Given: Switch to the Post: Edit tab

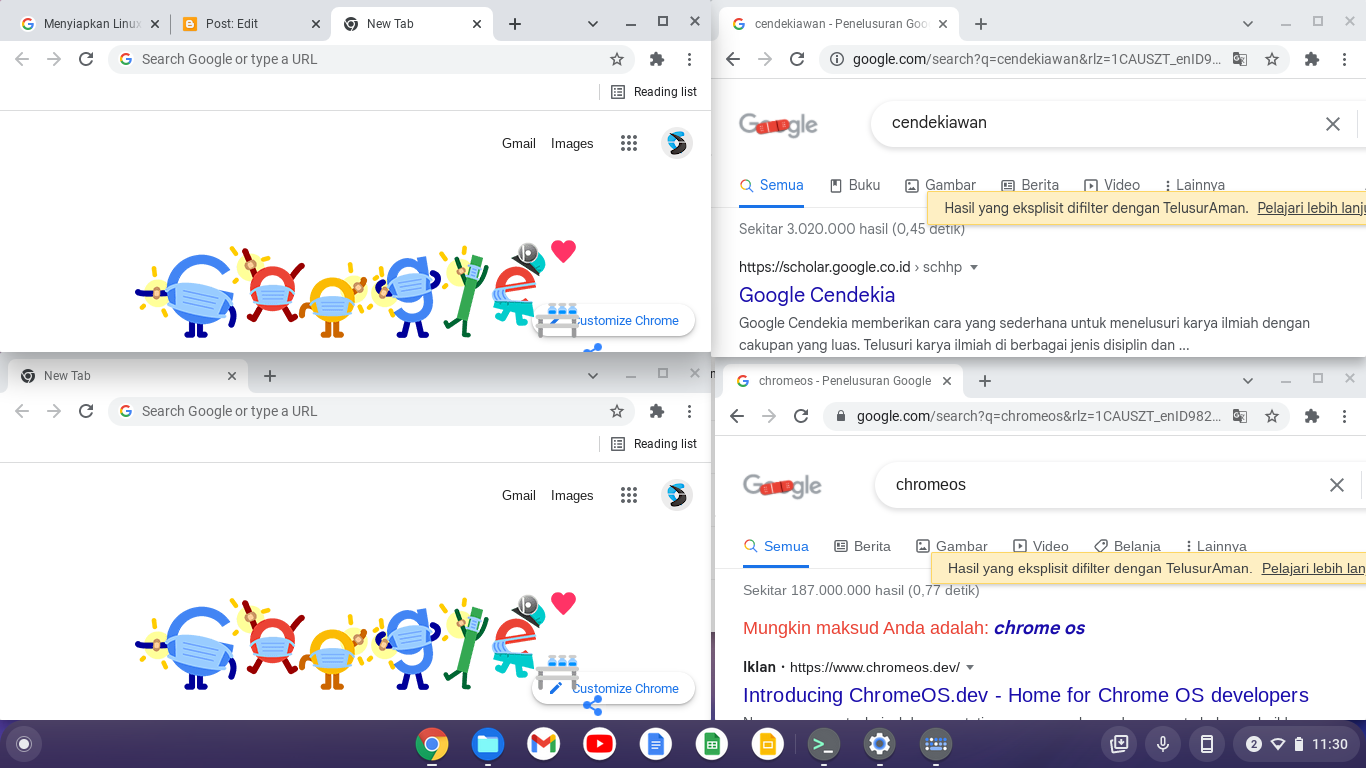Looking at the screenshot, I should (252, 24).
